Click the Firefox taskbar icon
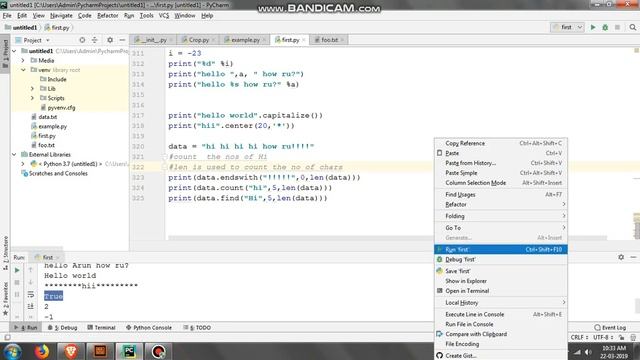Viewport: 640px width, 360px height. 41,351
